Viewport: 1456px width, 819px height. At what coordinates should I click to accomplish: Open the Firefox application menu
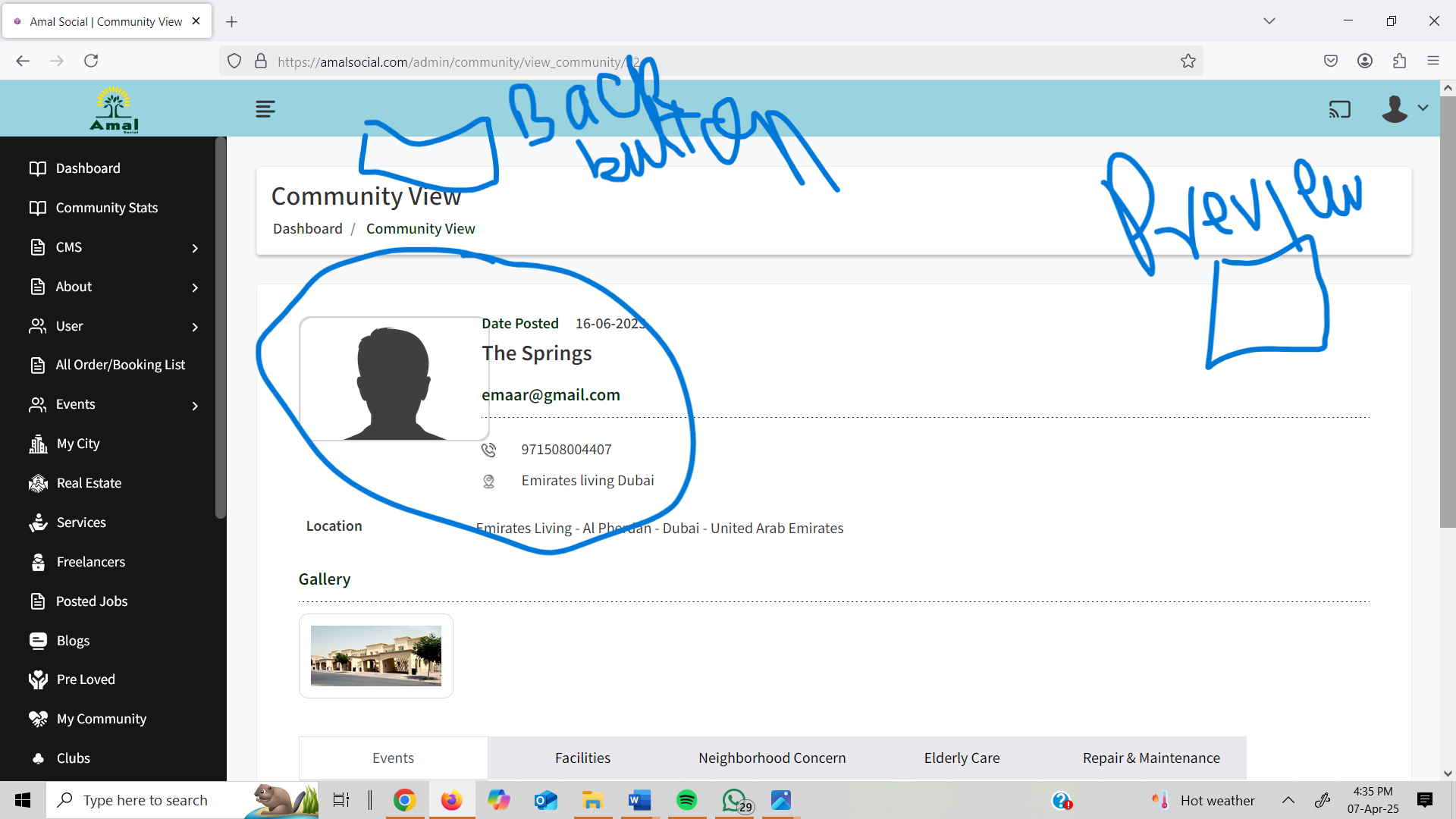pos(1432,61)
